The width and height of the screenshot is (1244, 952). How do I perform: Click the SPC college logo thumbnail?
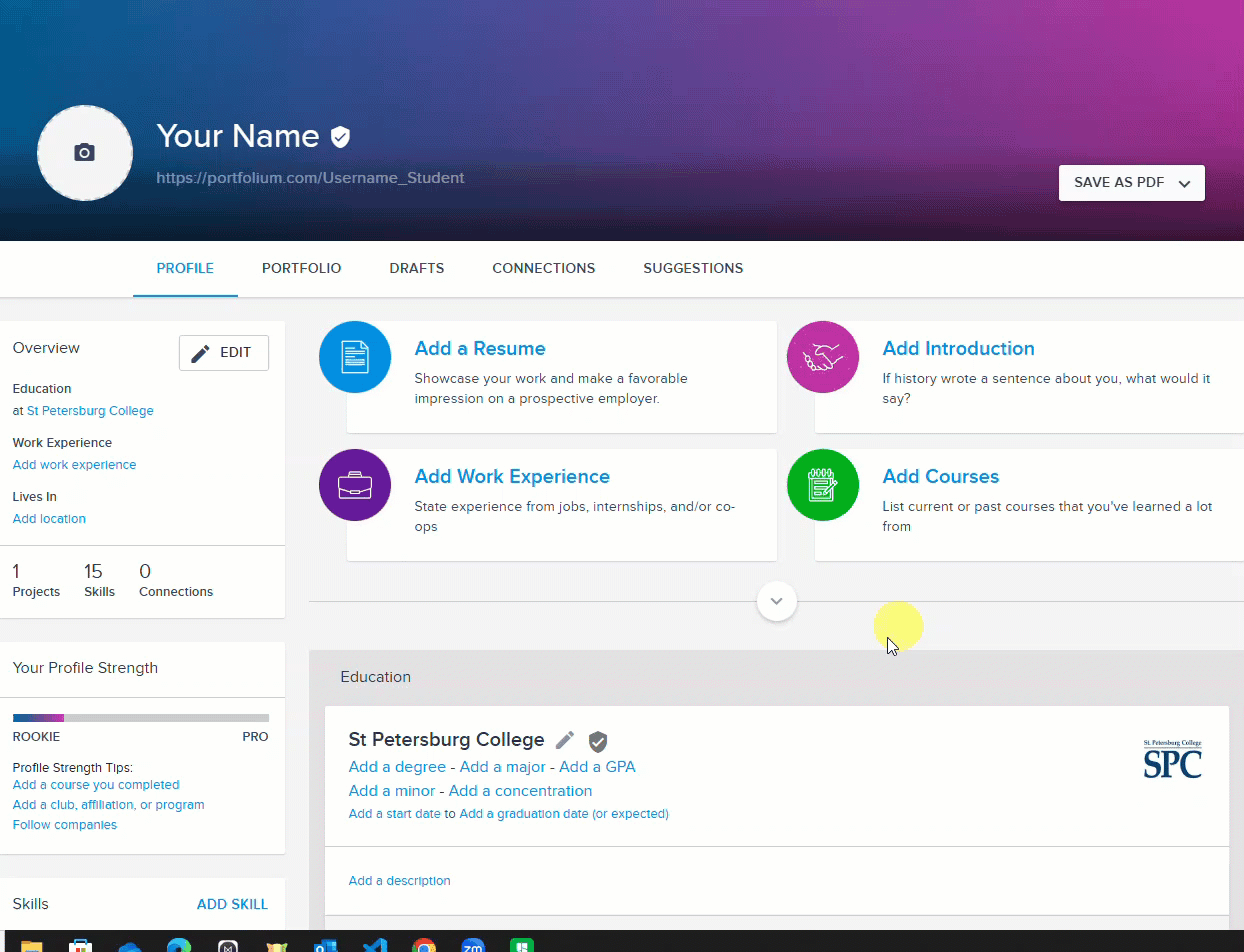[1172, 759]
